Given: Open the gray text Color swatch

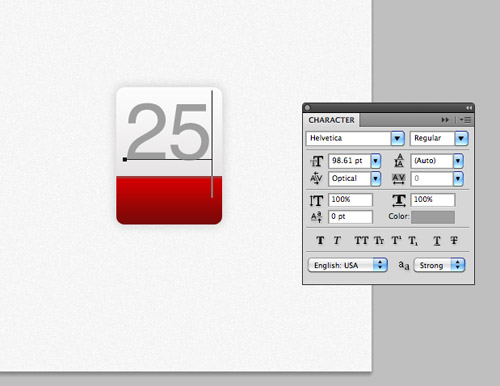Looking at the screenshot, I should coord(433,217).
